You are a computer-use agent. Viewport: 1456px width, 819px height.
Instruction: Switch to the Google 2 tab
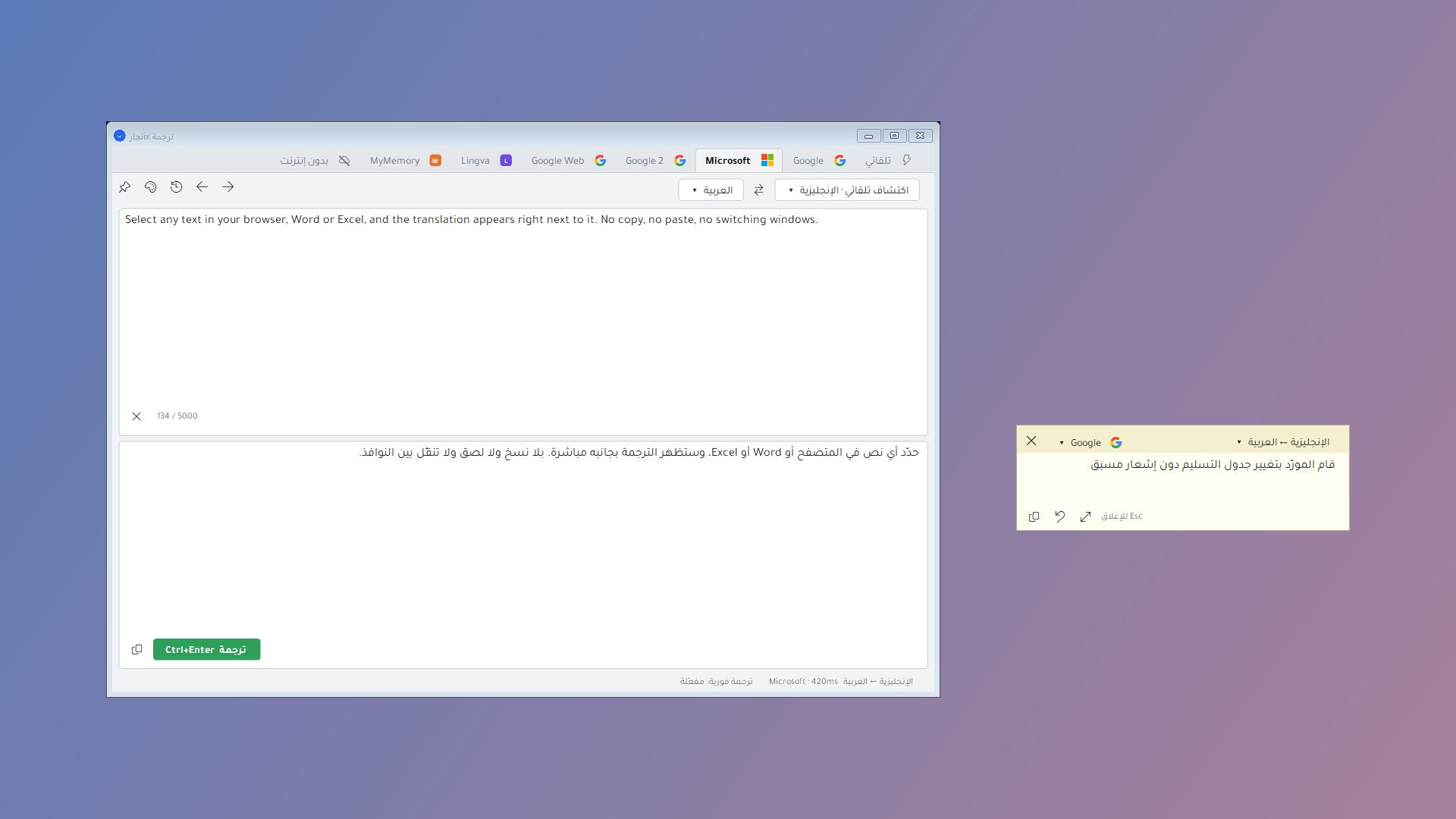point(655,161)
